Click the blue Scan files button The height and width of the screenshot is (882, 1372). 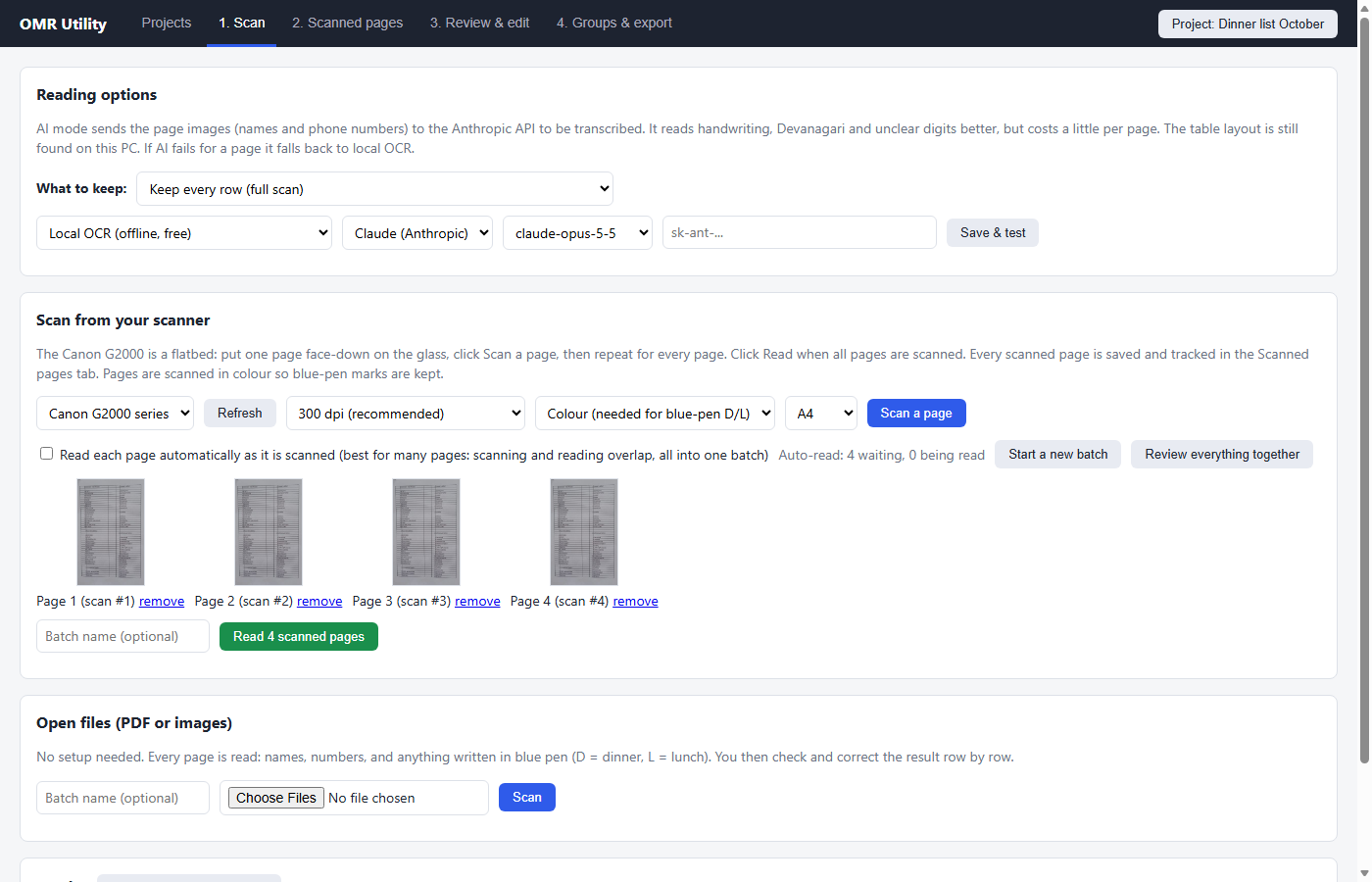coord(527,797)
